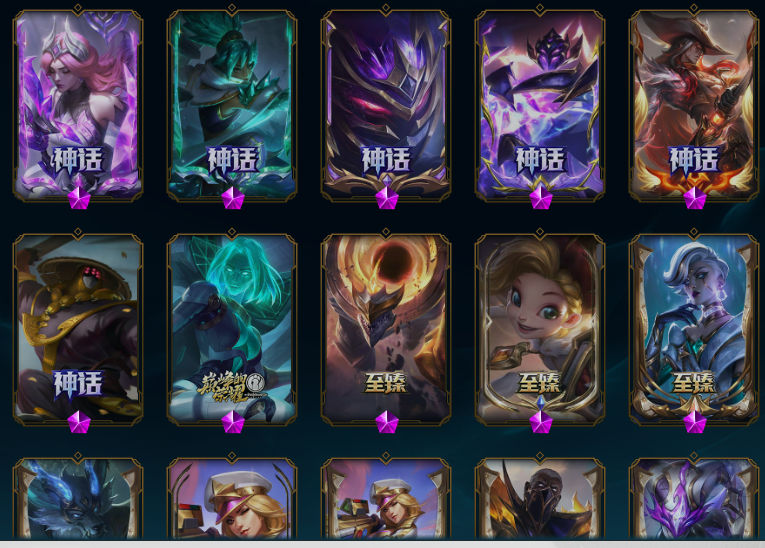Open the purple masked ninja 神话 skin card
Viewport: 765px width, 548px height.
pos(386,104)
